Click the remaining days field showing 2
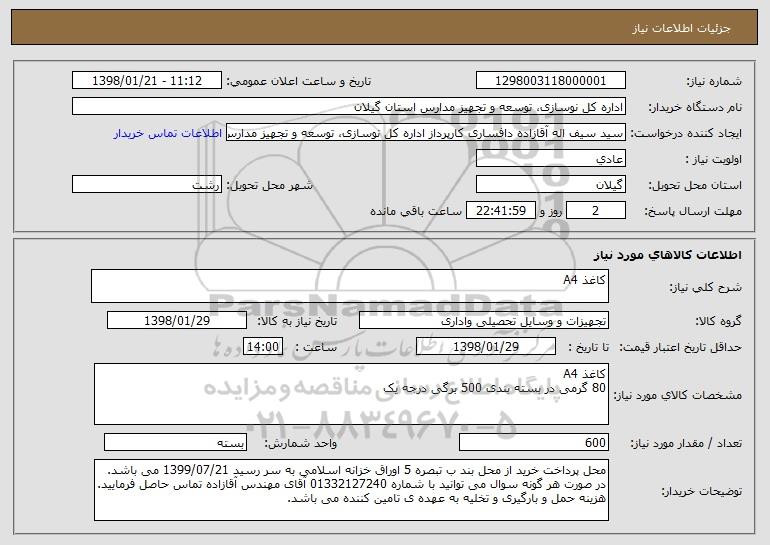 596,211
